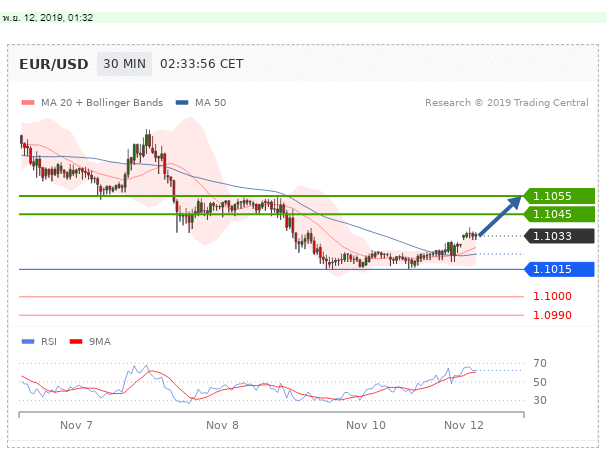The width and height of the screenshot is (606, 450).
Task: Click the blue MA 50 legend swatch
Action: coord(182,103)
